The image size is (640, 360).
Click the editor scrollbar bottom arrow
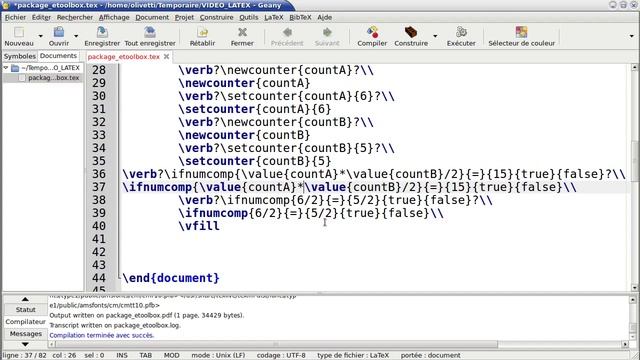click(634, 288)
